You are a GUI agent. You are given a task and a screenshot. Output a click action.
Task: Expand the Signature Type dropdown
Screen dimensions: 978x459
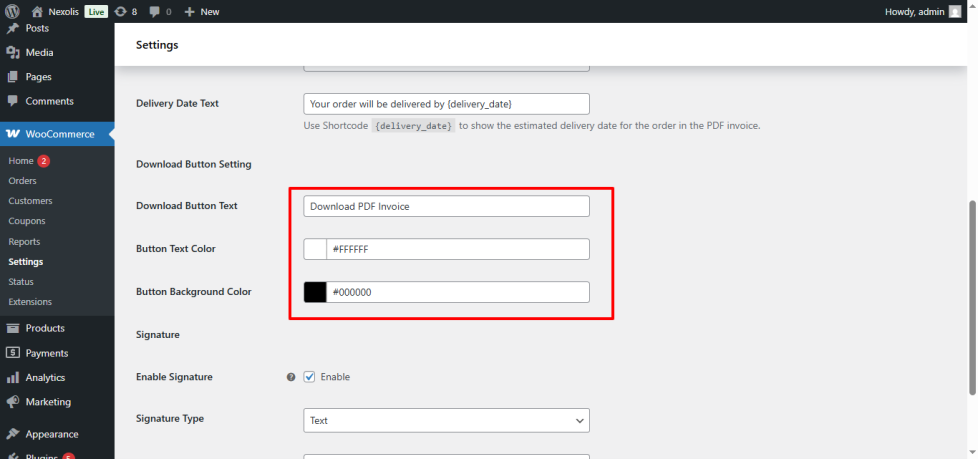coord(446,421)
